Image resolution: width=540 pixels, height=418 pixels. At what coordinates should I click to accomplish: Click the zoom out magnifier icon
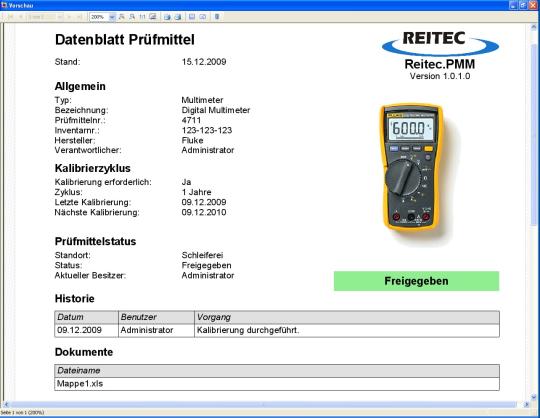pyautogui.click(x=132, y=17)
